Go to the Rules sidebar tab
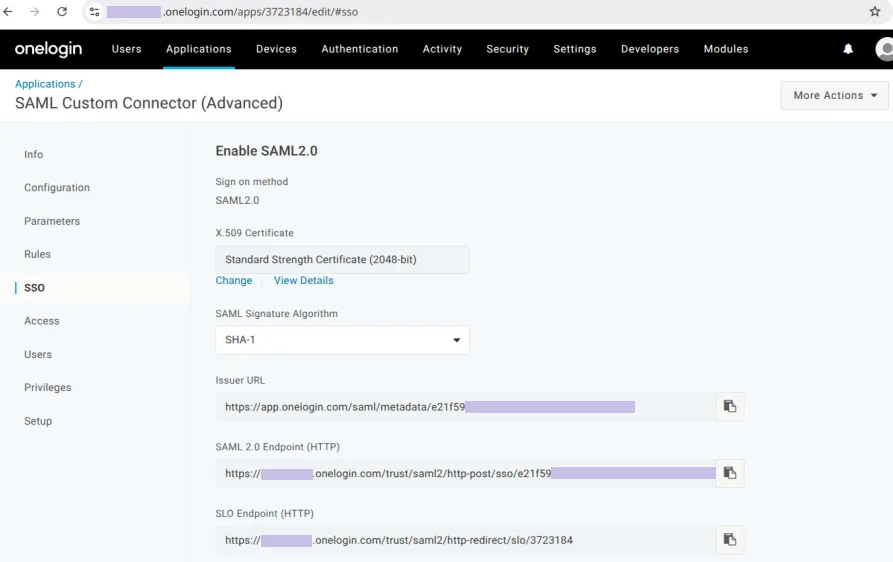This screenshot has height=562, width=893. click(38, 254)
